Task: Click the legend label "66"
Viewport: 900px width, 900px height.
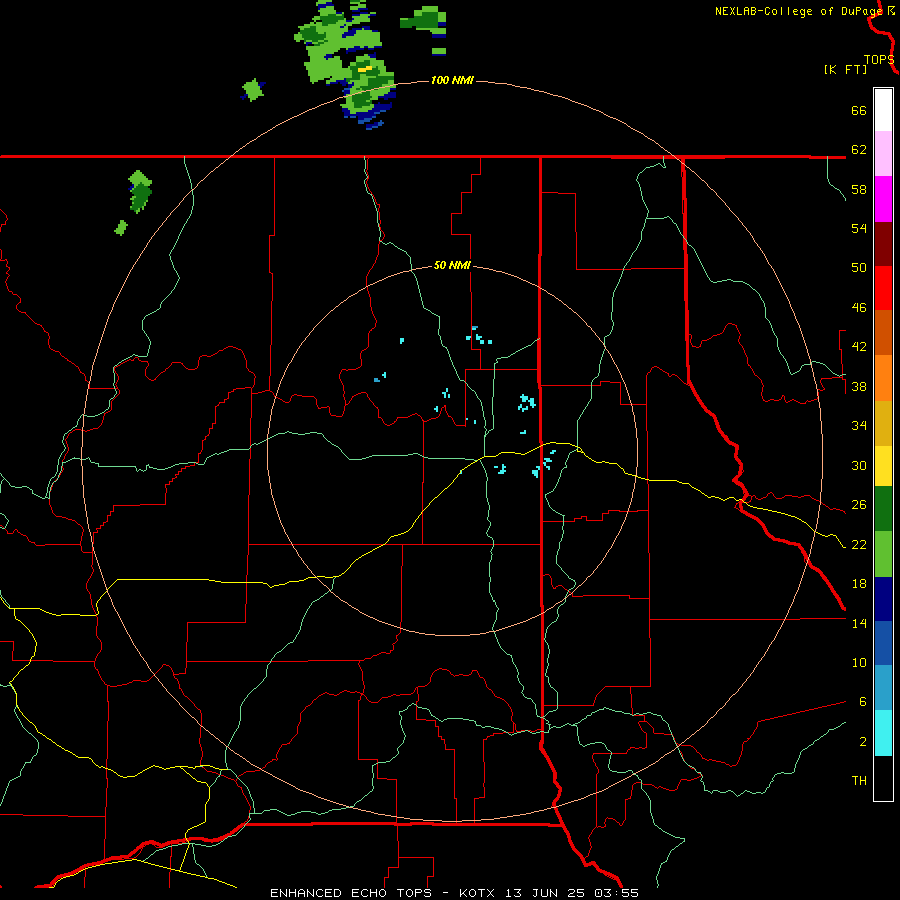Action: pos(859,110)
